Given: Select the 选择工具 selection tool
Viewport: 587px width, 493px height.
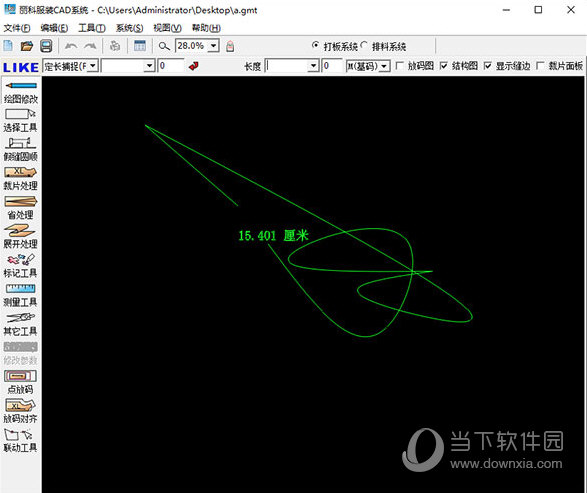Looking at the screenshot, I should [x=21, y=121].
